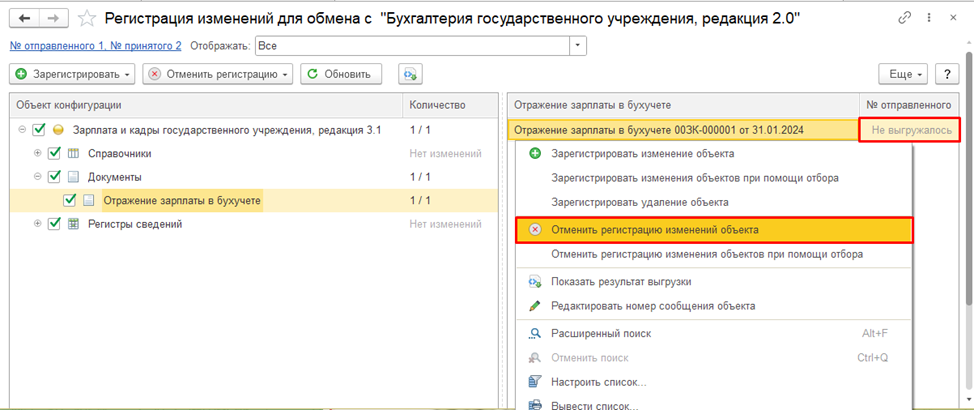Click the Отражение зарплаты в бухучете right column header
The height and width of the screenshot is (410, 974).
click(x=684, y=105)
